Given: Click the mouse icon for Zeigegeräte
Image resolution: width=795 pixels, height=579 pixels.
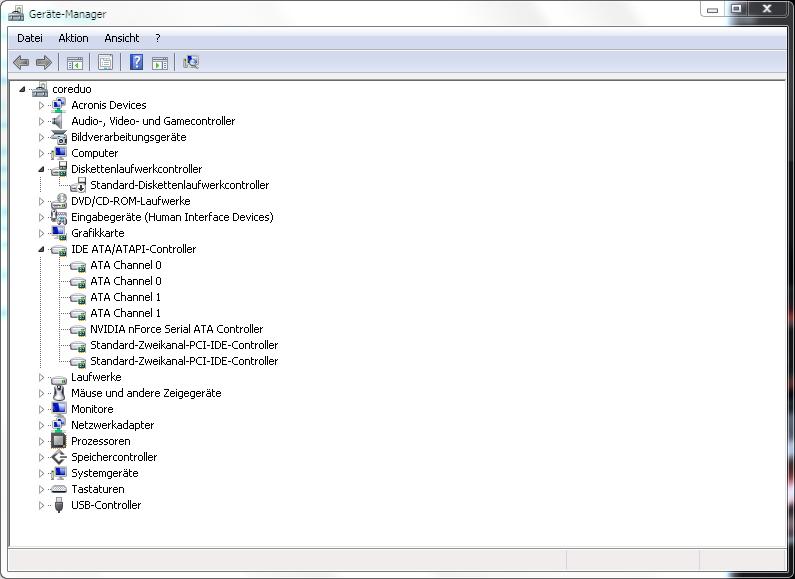Looking at the screenshot, I should click(x=59, y=393).
